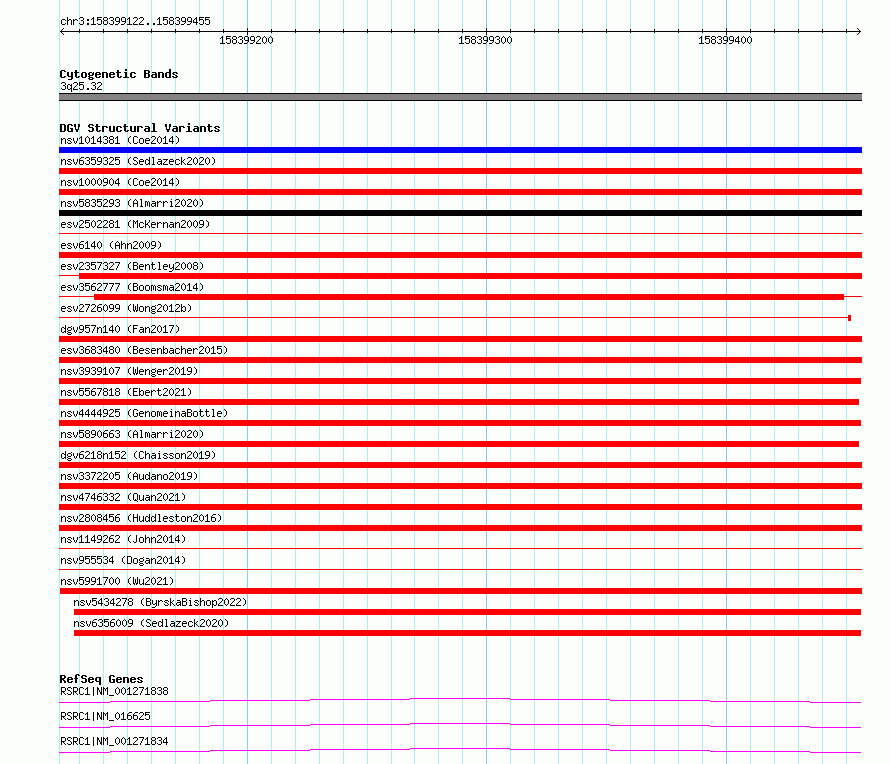Open dgv957n140 (Fan2017) variant

click(x=120, y=329)
